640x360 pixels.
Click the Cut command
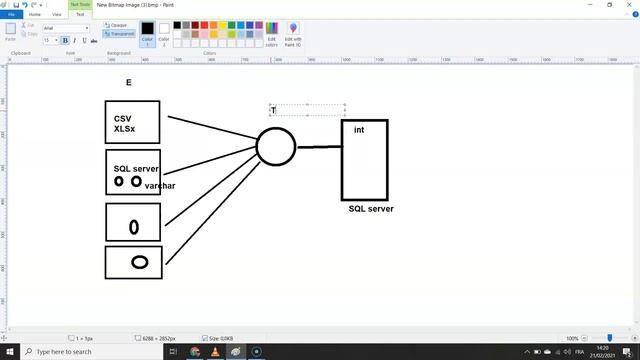click(28, 25)
